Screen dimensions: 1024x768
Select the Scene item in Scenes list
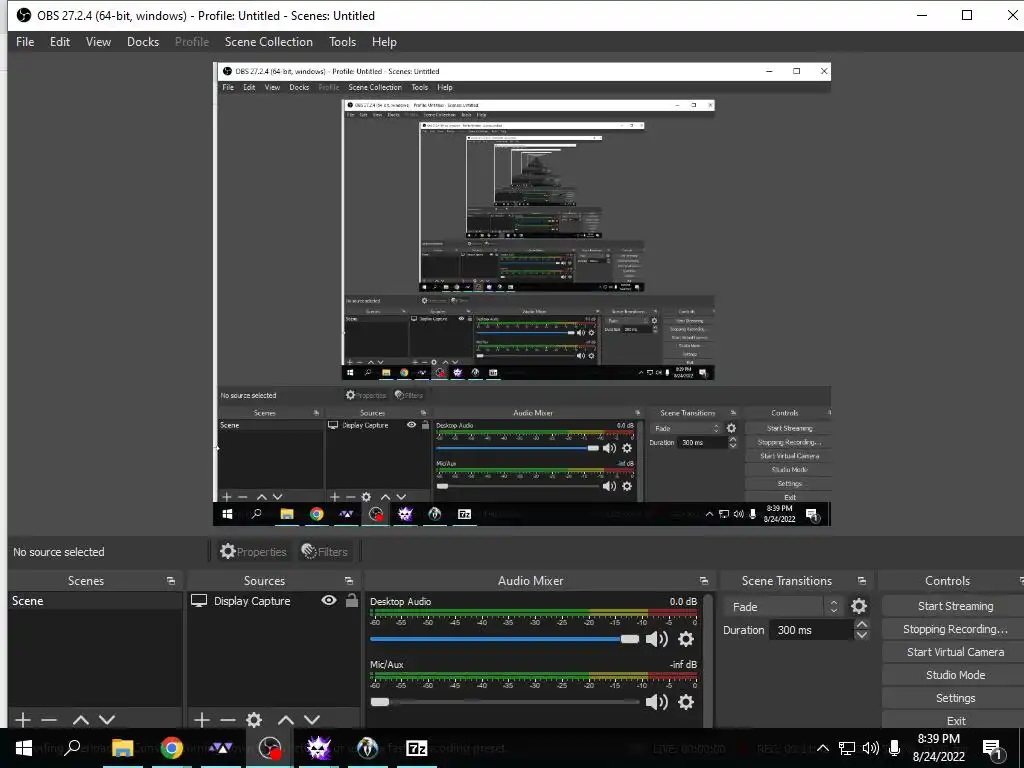(x=95, y=601)
